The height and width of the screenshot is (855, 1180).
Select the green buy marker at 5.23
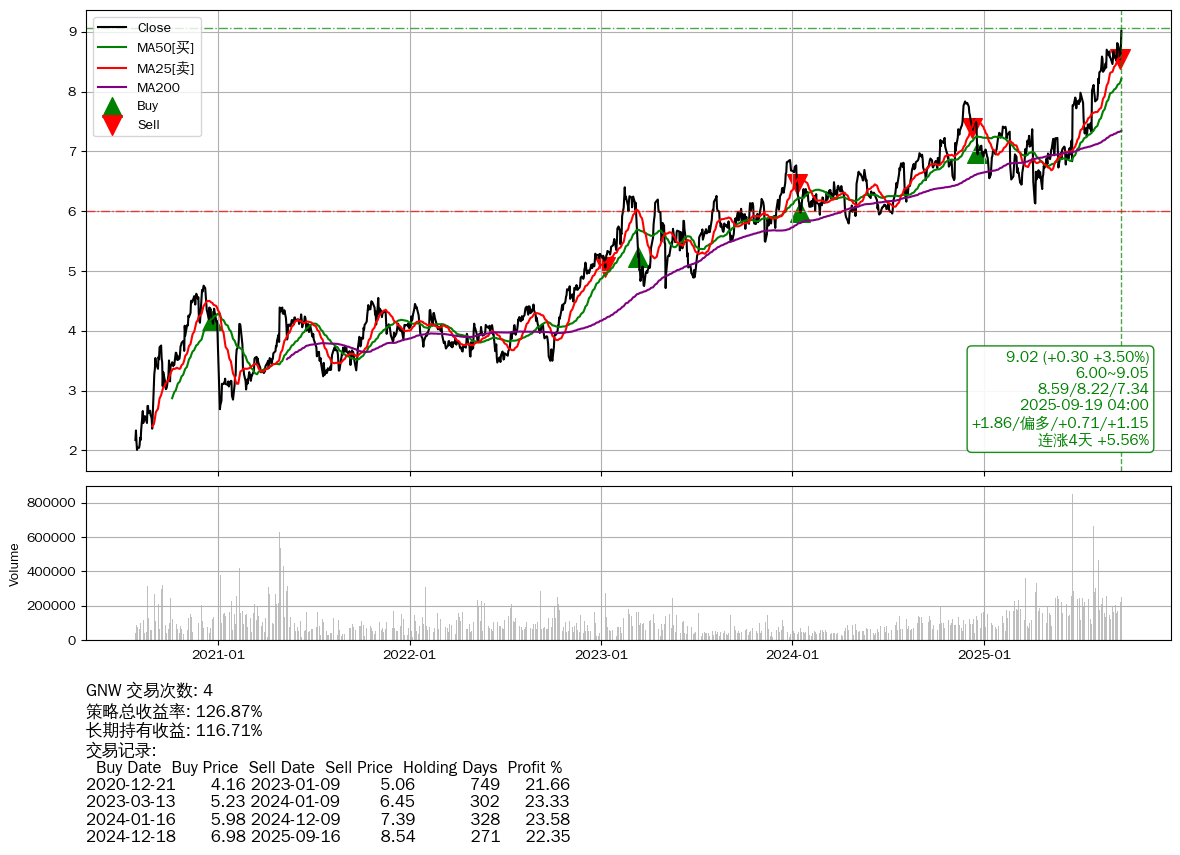click(x=639, y=257)
